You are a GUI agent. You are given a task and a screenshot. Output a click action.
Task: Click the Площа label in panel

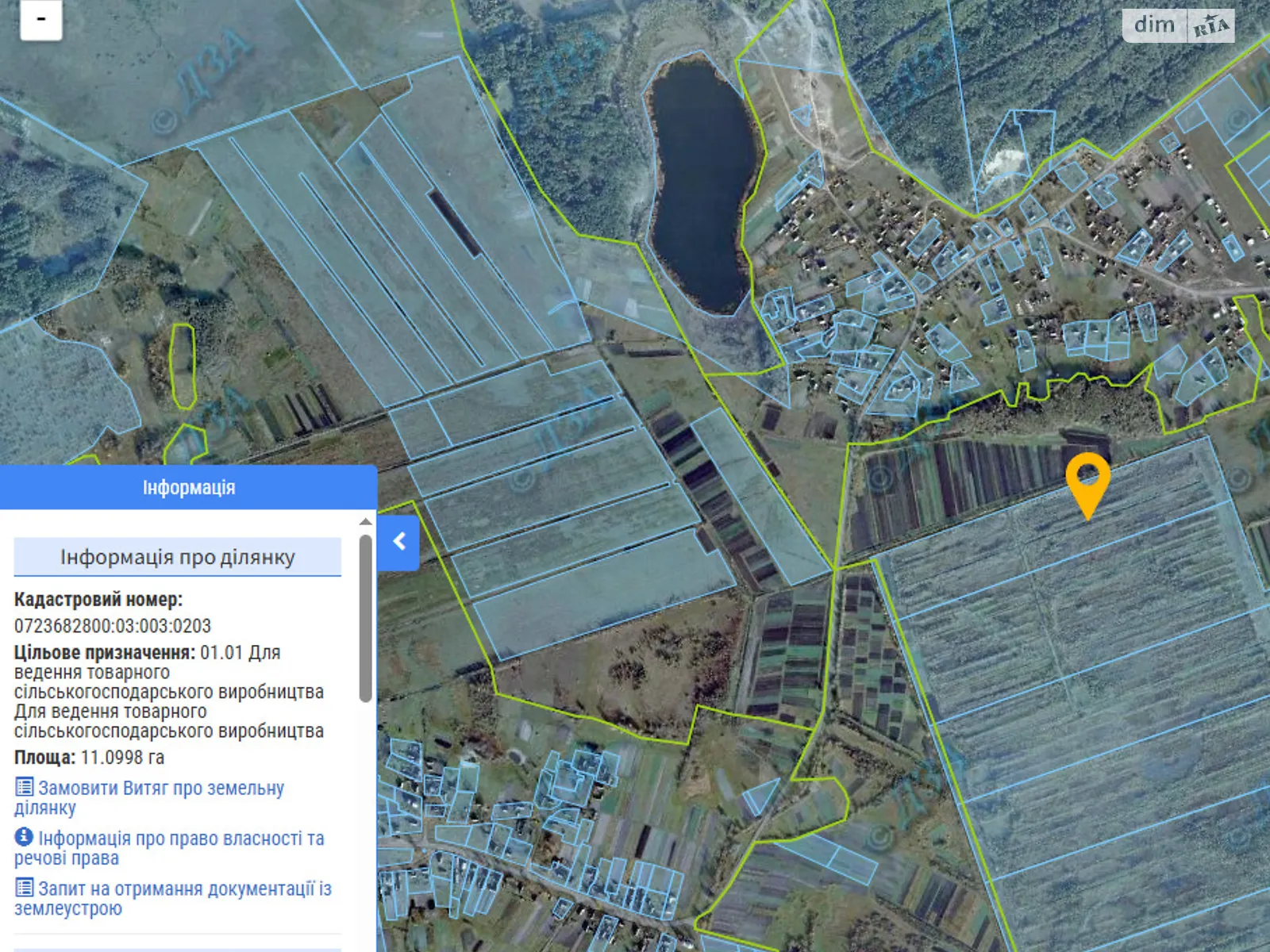click(44, 758)
